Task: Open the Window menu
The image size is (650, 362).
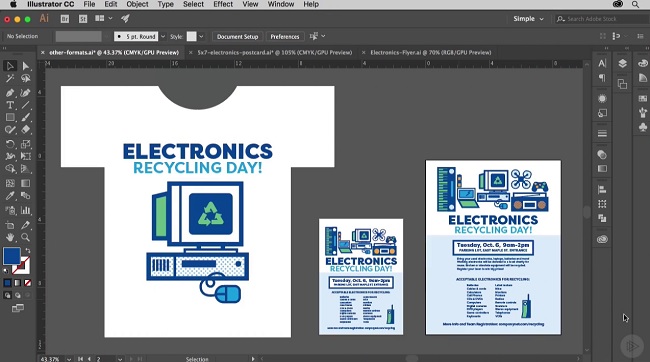Action: pyautogui.click(x=281, y=4)
